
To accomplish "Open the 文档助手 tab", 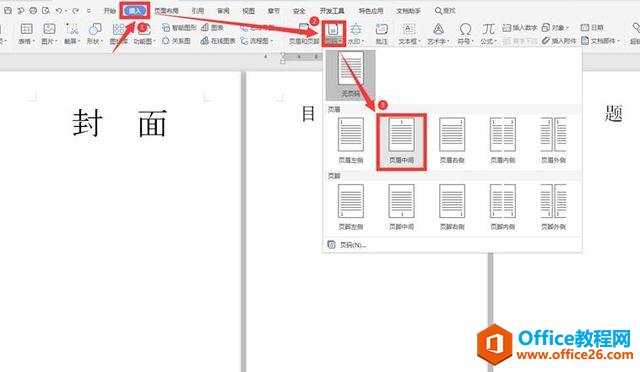I will click(x=408, y=11).
